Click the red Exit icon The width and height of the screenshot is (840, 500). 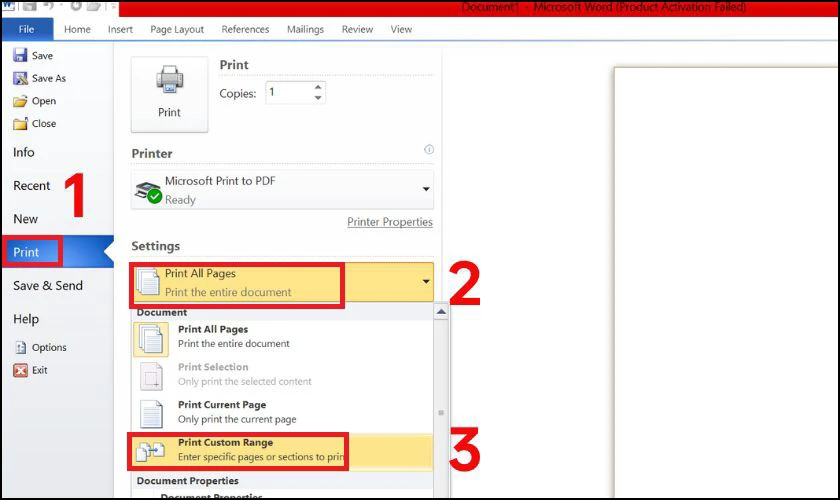point(20,370)
